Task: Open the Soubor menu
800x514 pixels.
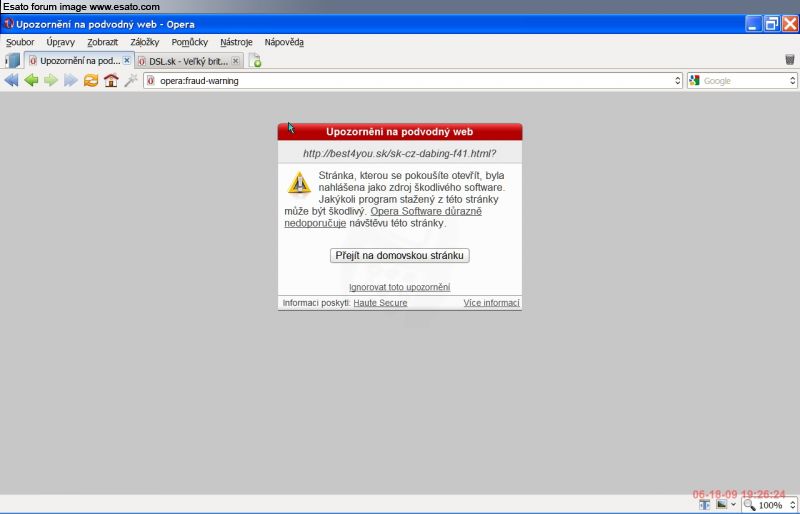Action: coord(20,42)
